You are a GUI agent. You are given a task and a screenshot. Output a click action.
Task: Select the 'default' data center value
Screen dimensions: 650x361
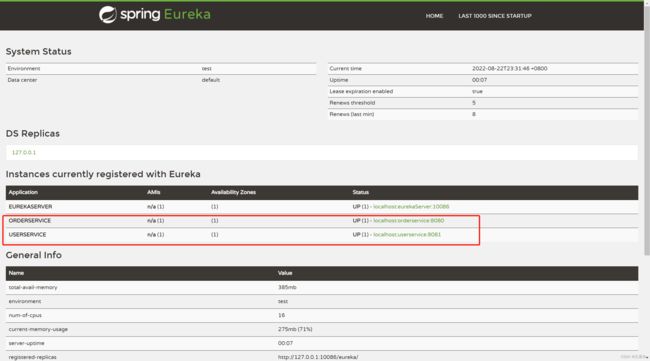click(211, 80)
